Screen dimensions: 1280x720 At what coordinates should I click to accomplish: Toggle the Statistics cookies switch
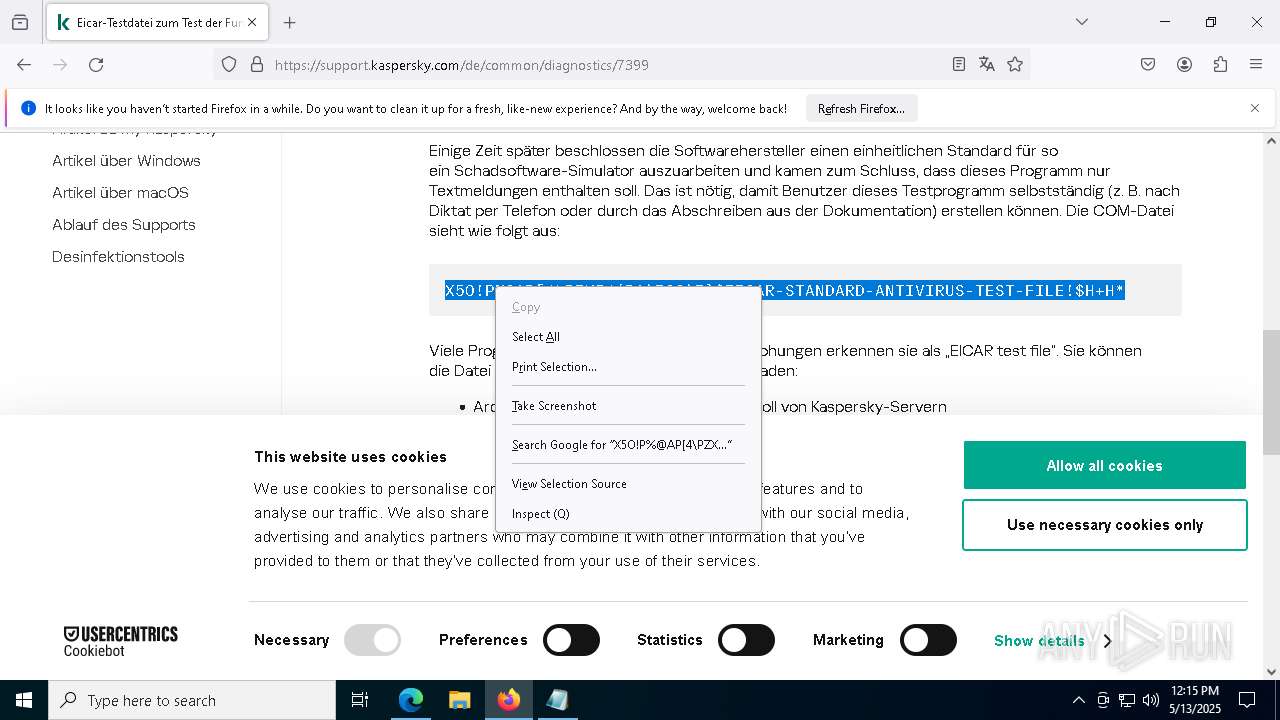pyautogui.click(x=746, y=640)
